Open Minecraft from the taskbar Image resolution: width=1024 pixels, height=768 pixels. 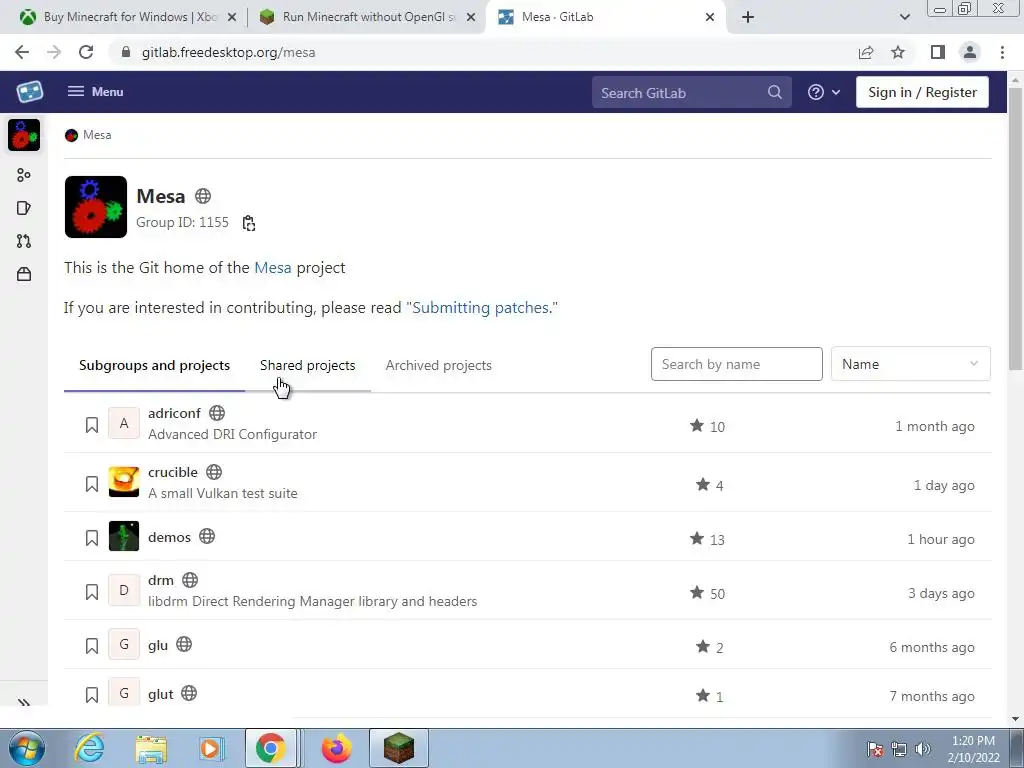[x=399, y=748]
